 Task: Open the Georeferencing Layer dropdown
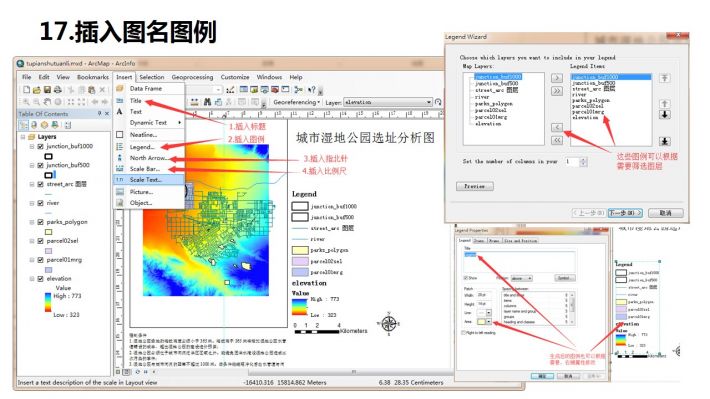pos(388,102)
